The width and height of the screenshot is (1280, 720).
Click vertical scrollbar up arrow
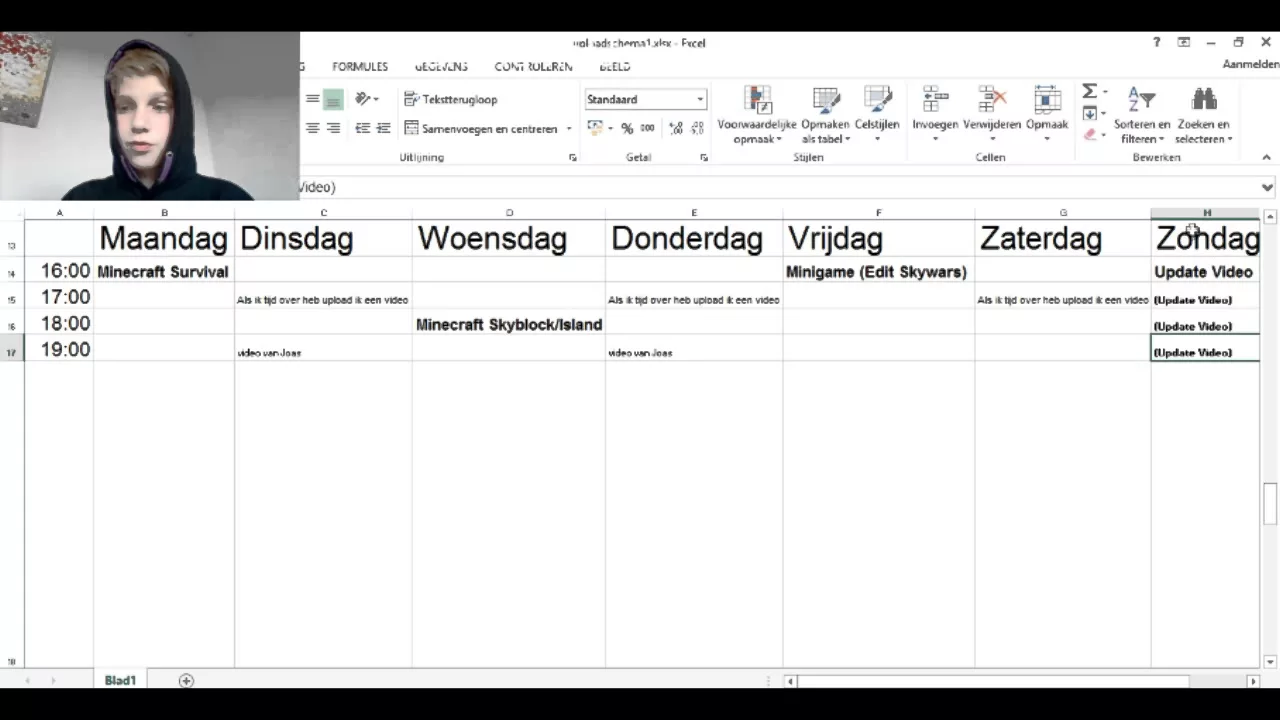pyautogui.click(x=1270, y=216)
